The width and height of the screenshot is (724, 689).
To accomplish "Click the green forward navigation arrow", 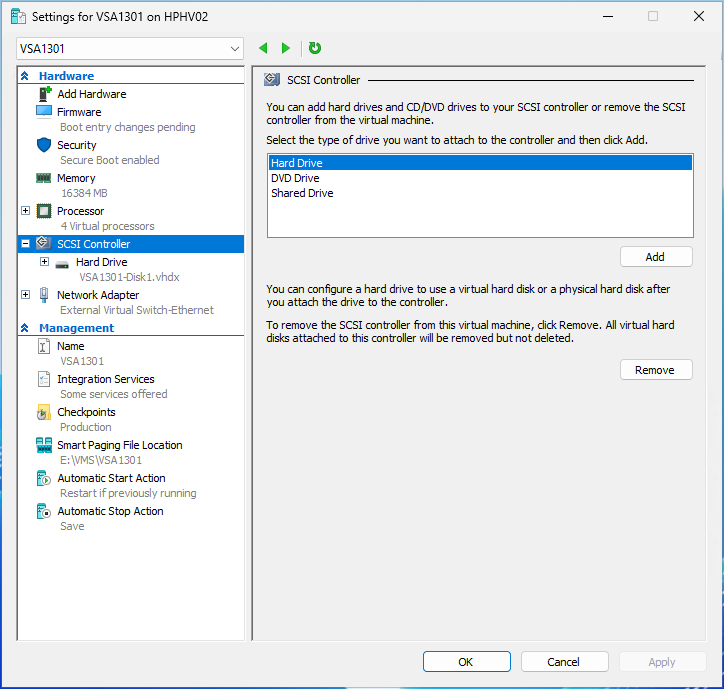I will [286, 48].
